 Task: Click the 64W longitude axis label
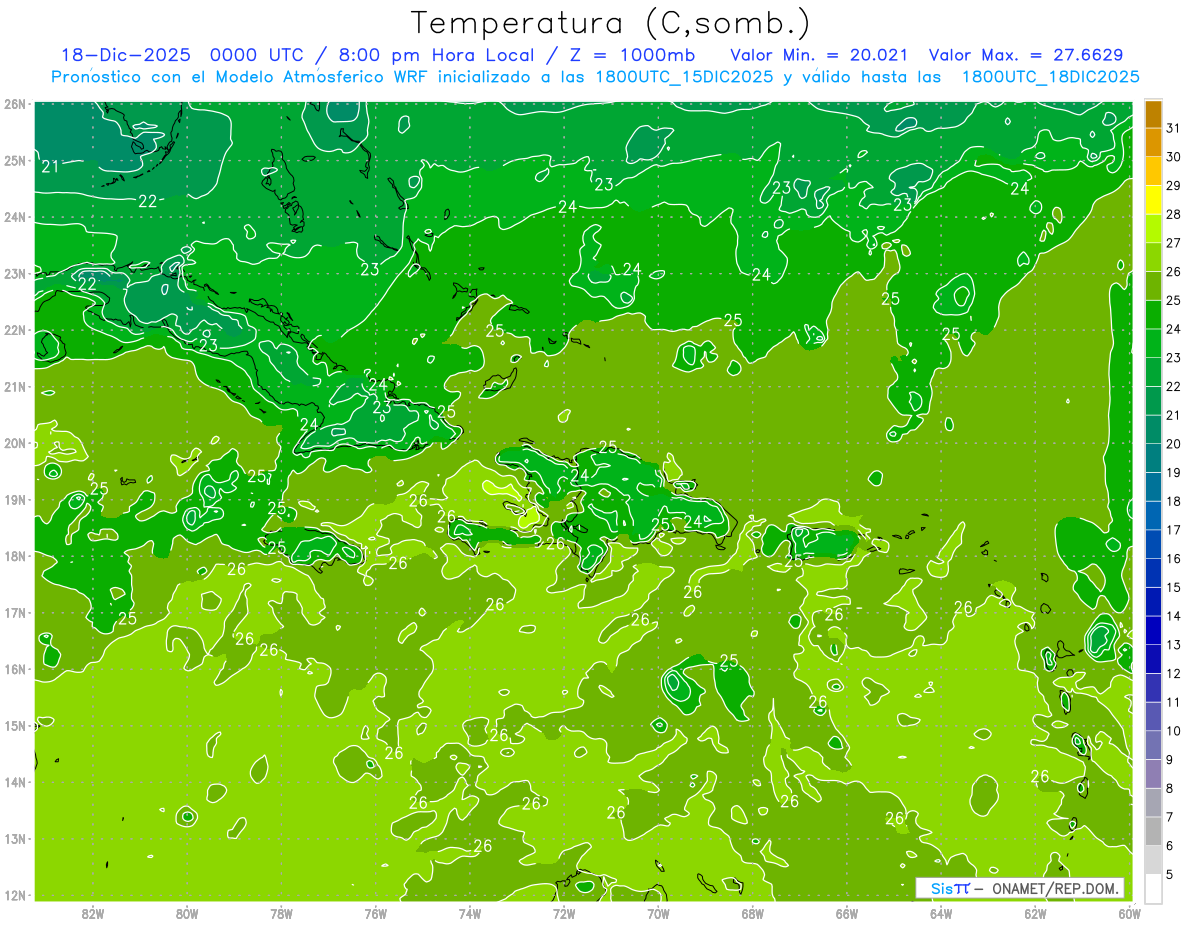[941, 912]
